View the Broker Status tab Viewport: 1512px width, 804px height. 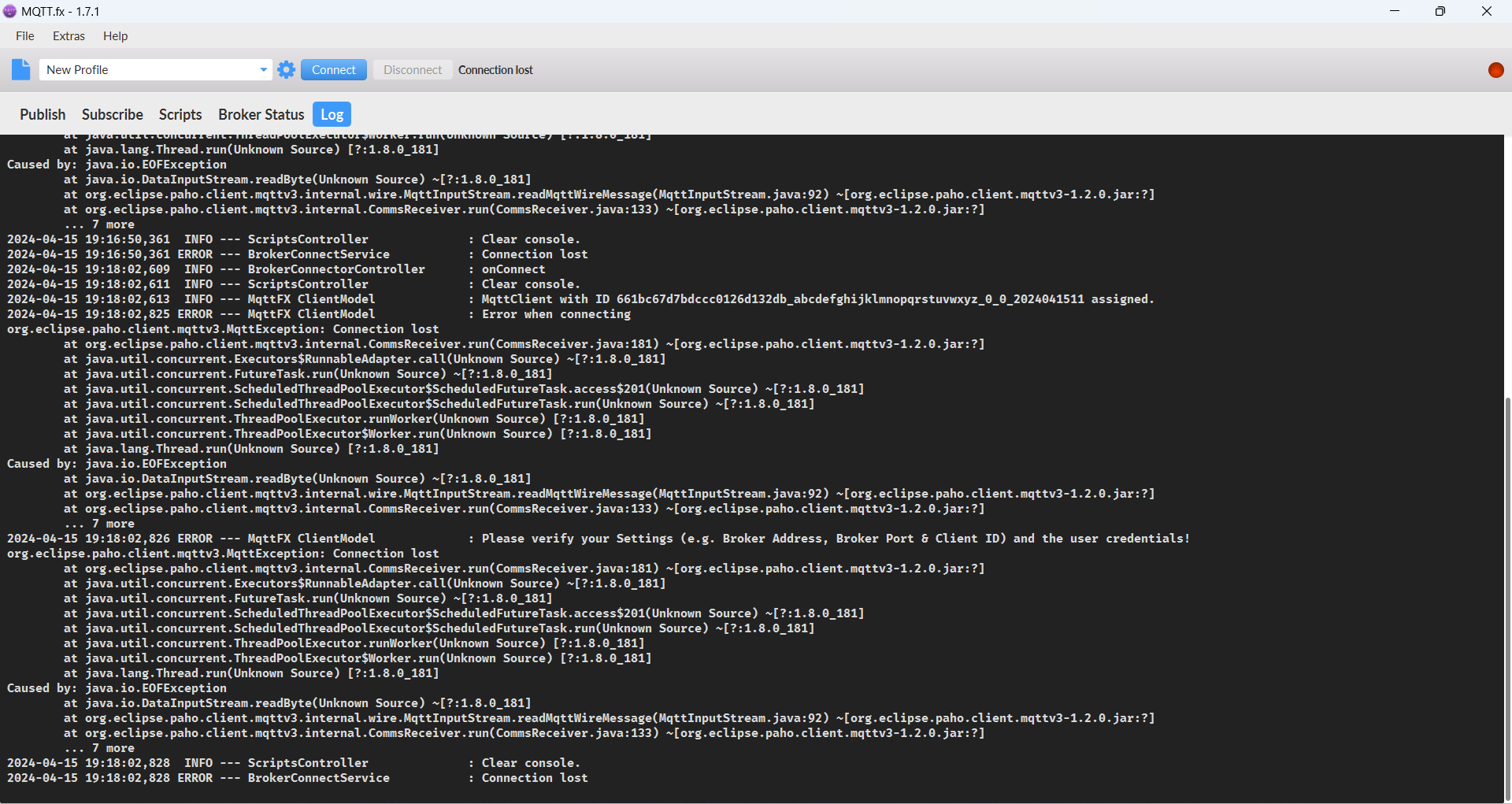[261, 114]
